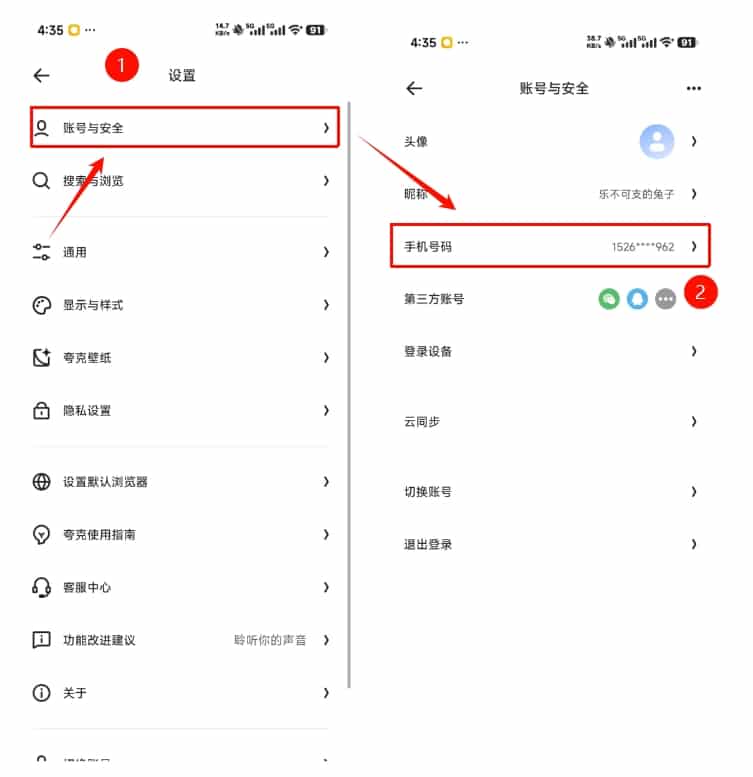Open the three-dot more menu
Viewport: 753px width, 777px height.
point(694,89)
